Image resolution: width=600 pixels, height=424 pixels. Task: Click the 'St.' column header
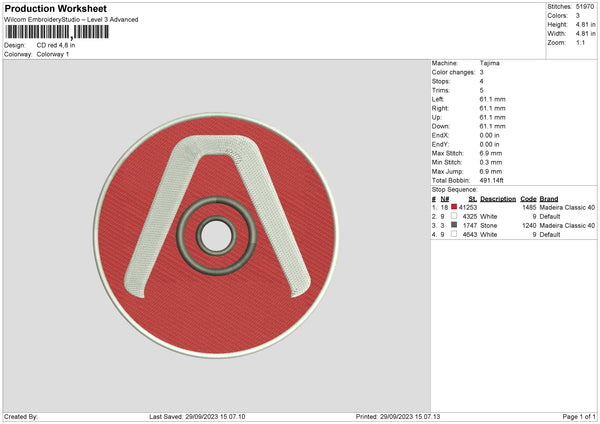pos(473,199)
